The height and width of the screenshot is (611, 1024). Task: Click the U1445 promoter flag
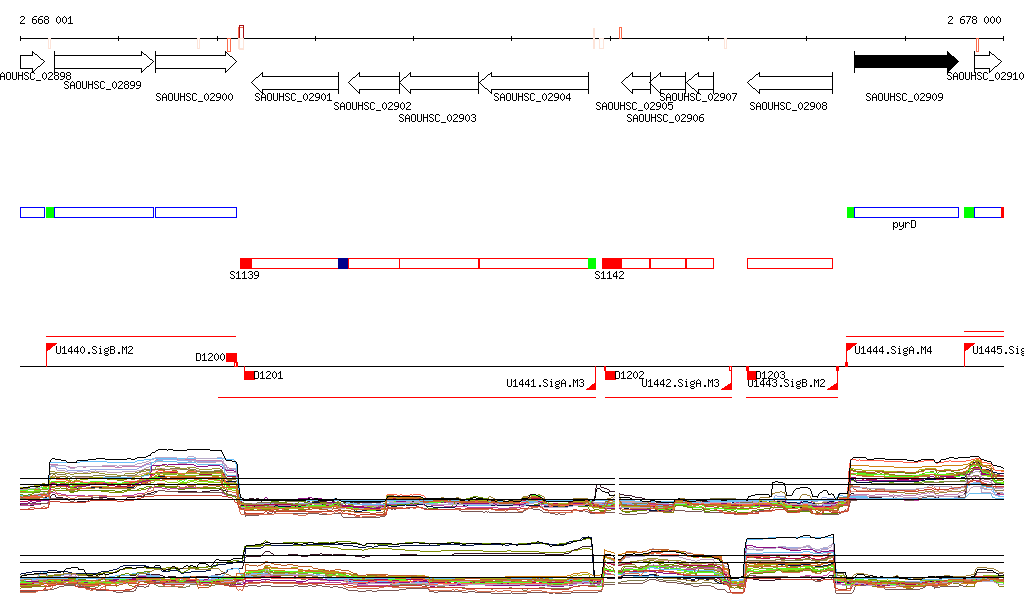point(969,347)
